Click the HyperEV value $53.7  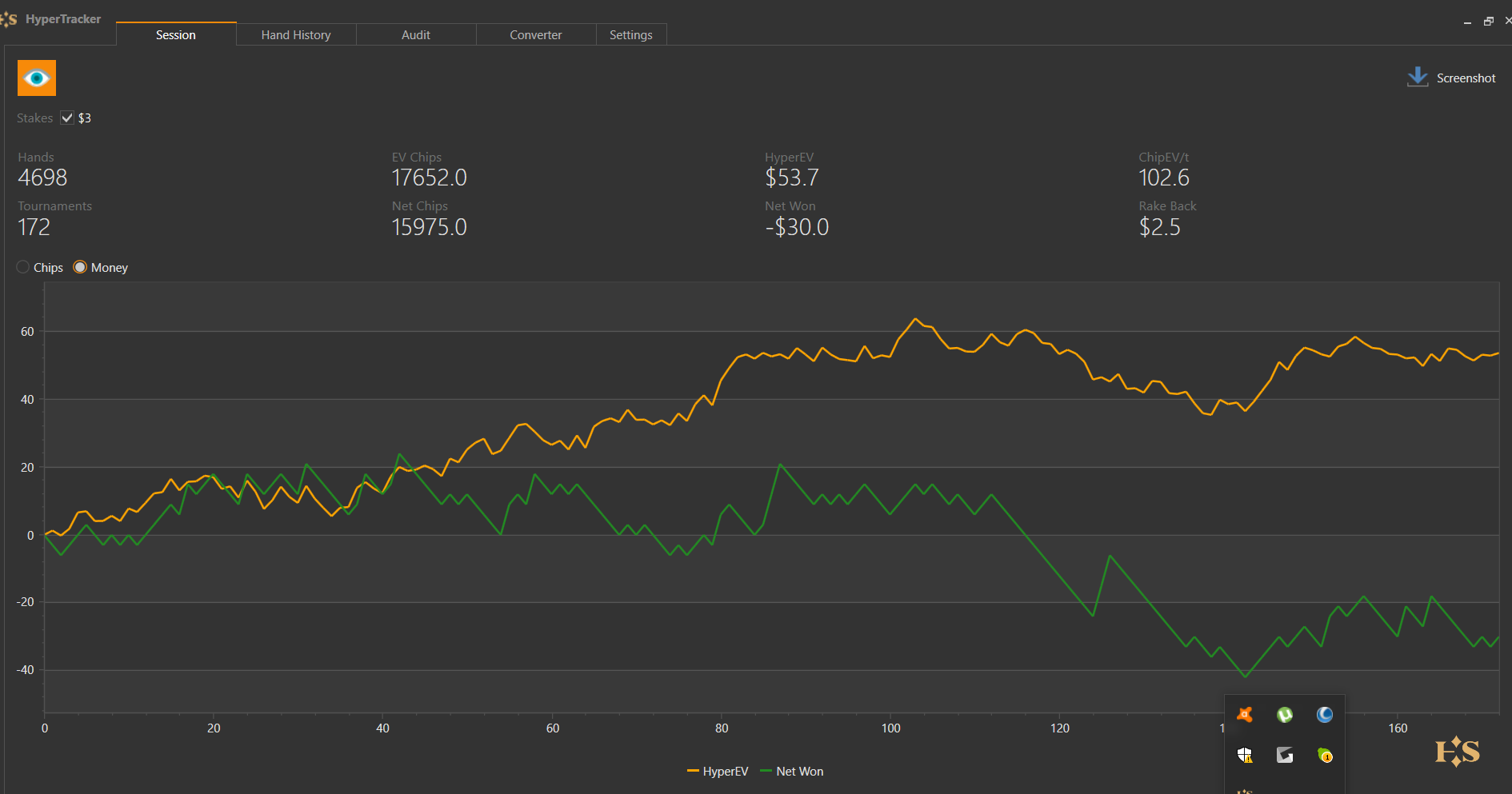792,178
